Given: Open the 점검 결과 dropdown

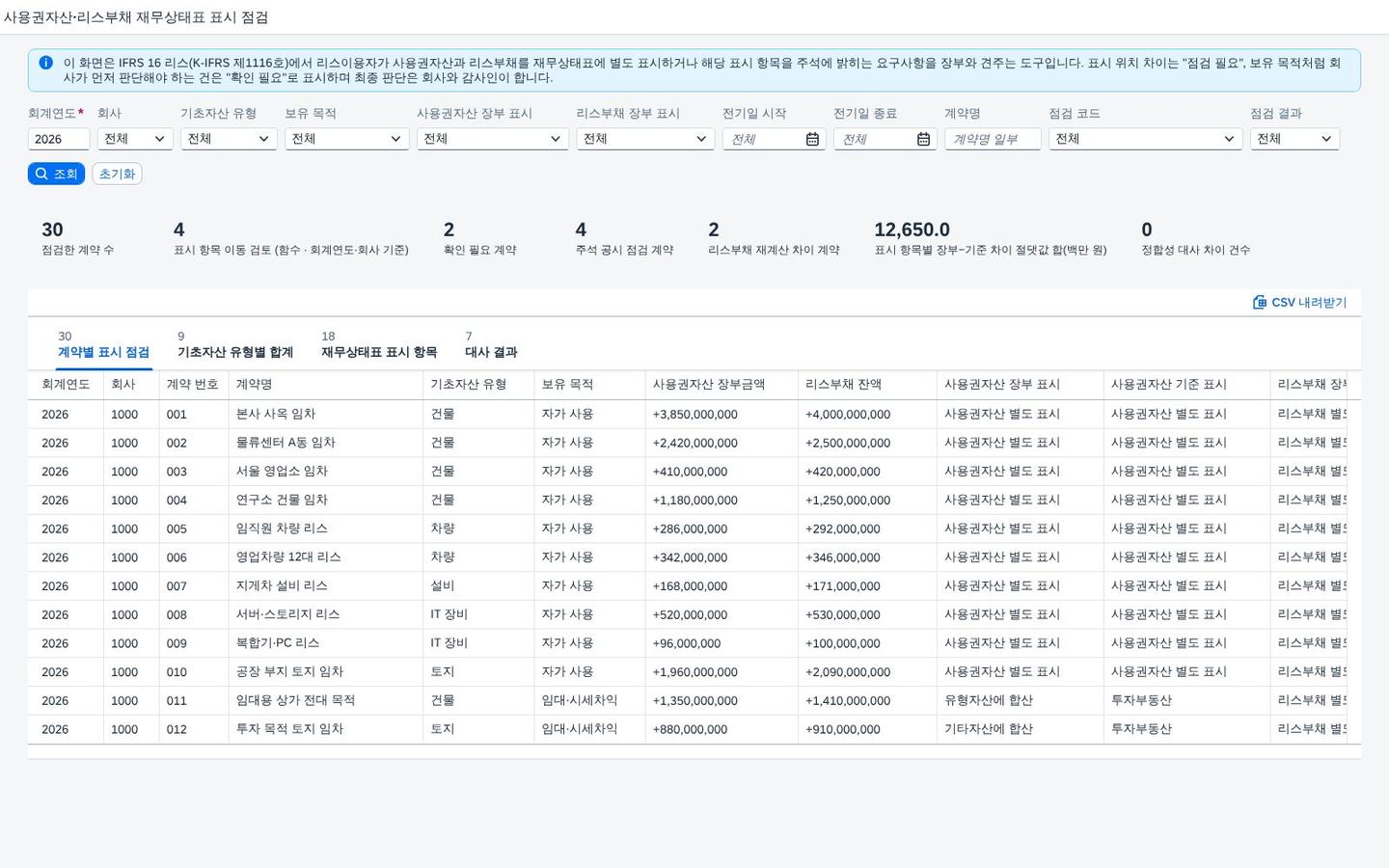Looking at the screenshot, I should (x=1294, y=139).
